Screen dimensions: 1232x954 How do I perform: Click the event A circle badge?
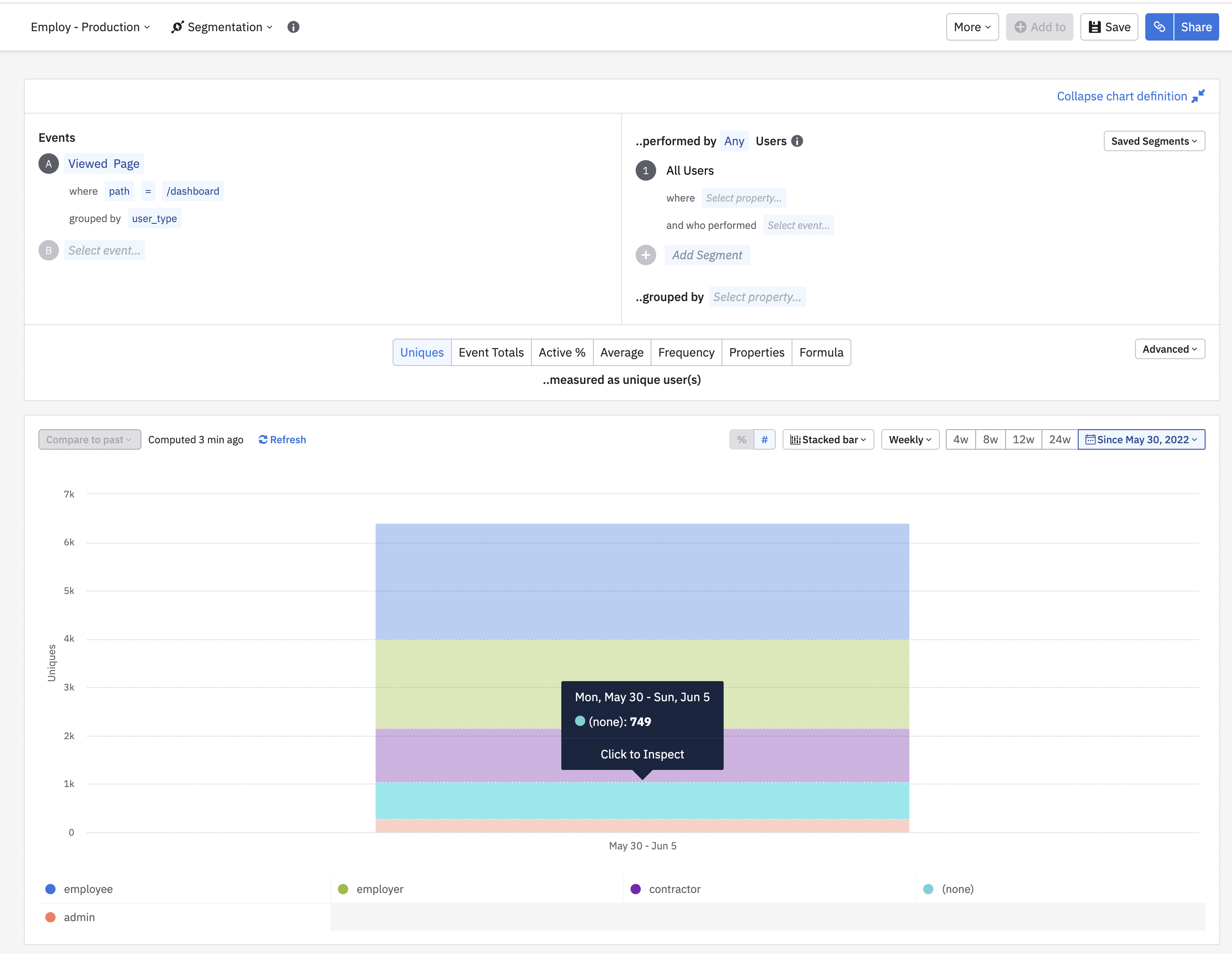[49, 164]
